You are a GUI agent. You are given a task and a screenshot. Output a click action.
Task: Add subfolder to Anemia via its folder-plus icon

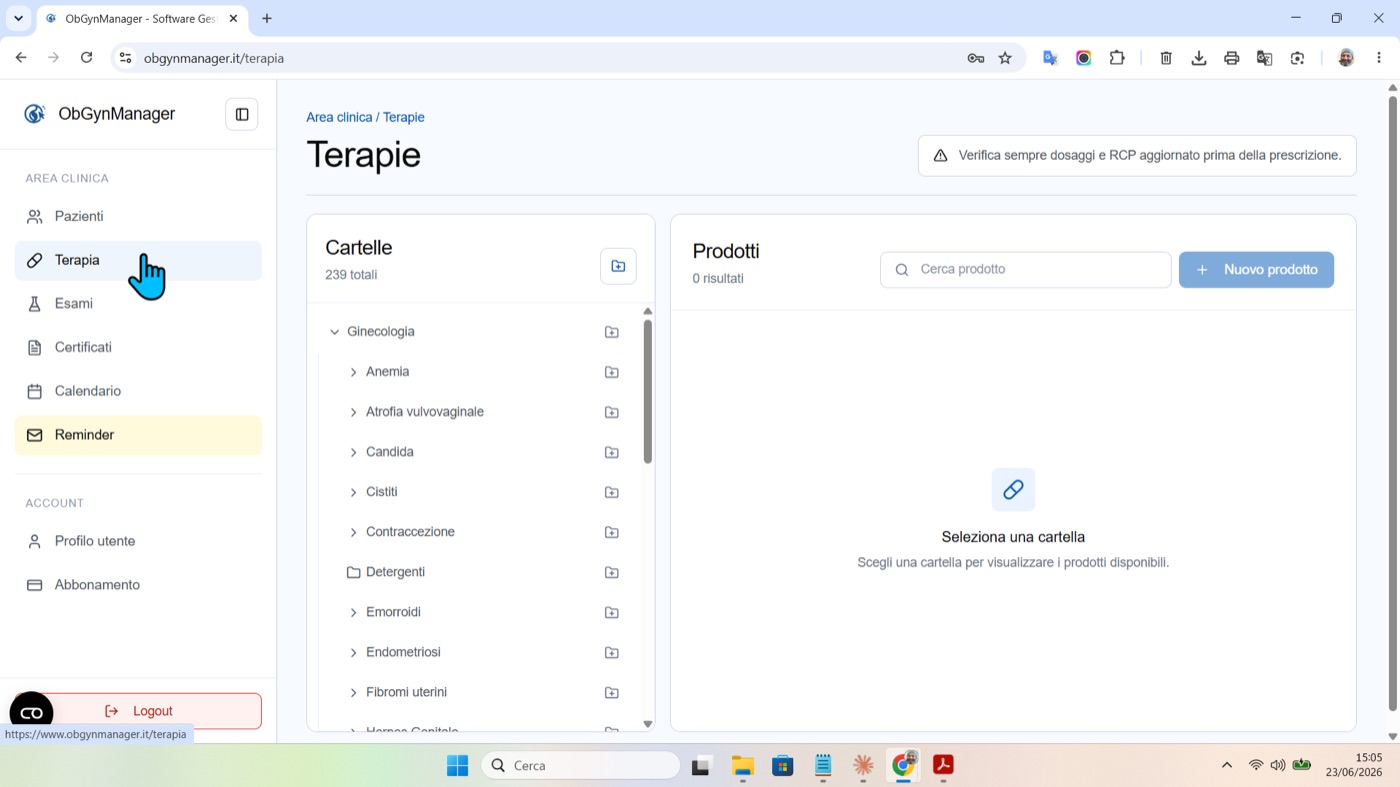pos(612,372)
